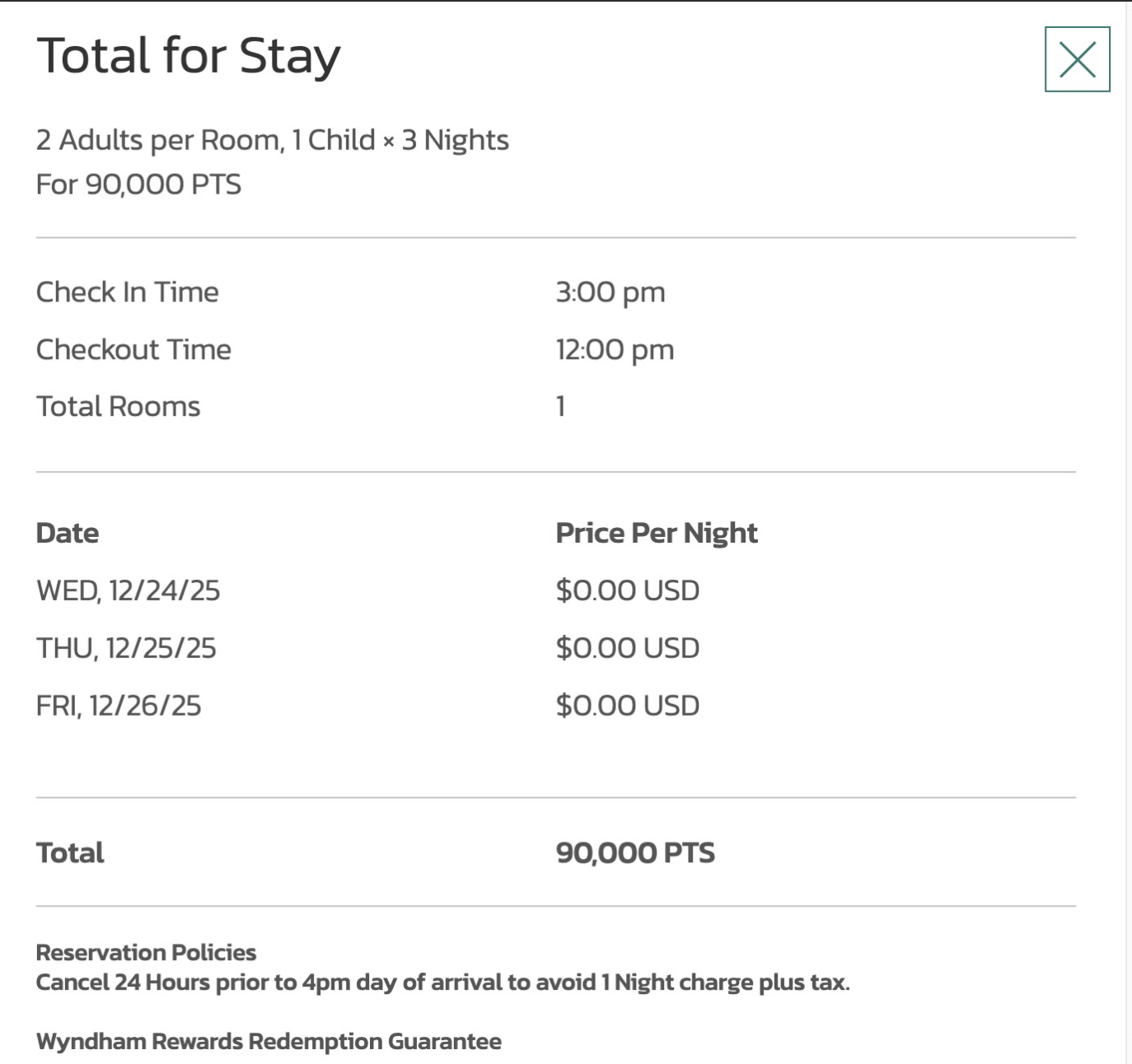Select the THU, 12/25/25 date row
This screenshot has height=1064, width=1132.
pyautogui.click(x=125, y=648)
